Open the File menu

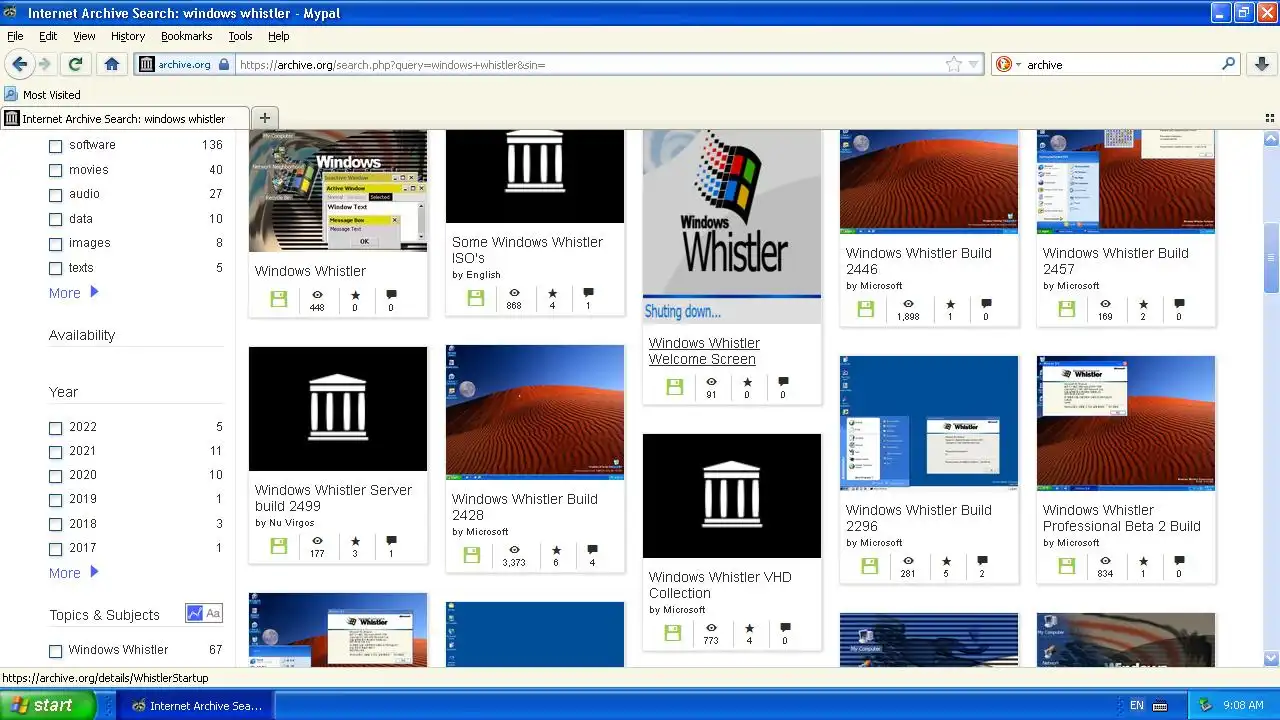tap(15, 36)
